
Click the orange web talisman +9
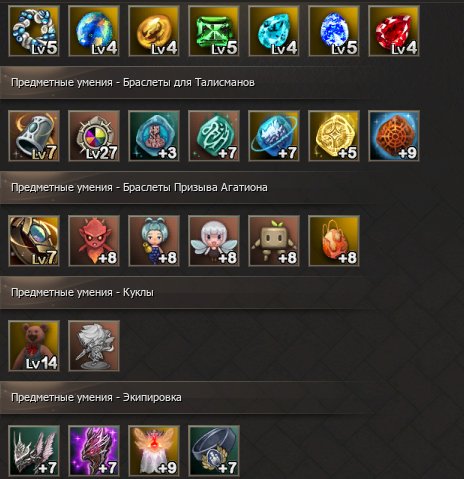394,136
